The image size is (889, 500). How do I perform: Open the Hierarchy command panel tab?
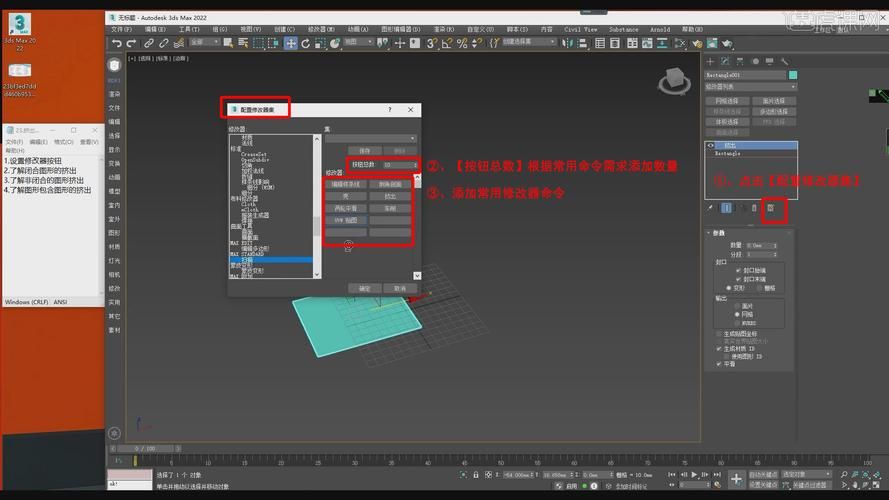(x=740, y=61)
